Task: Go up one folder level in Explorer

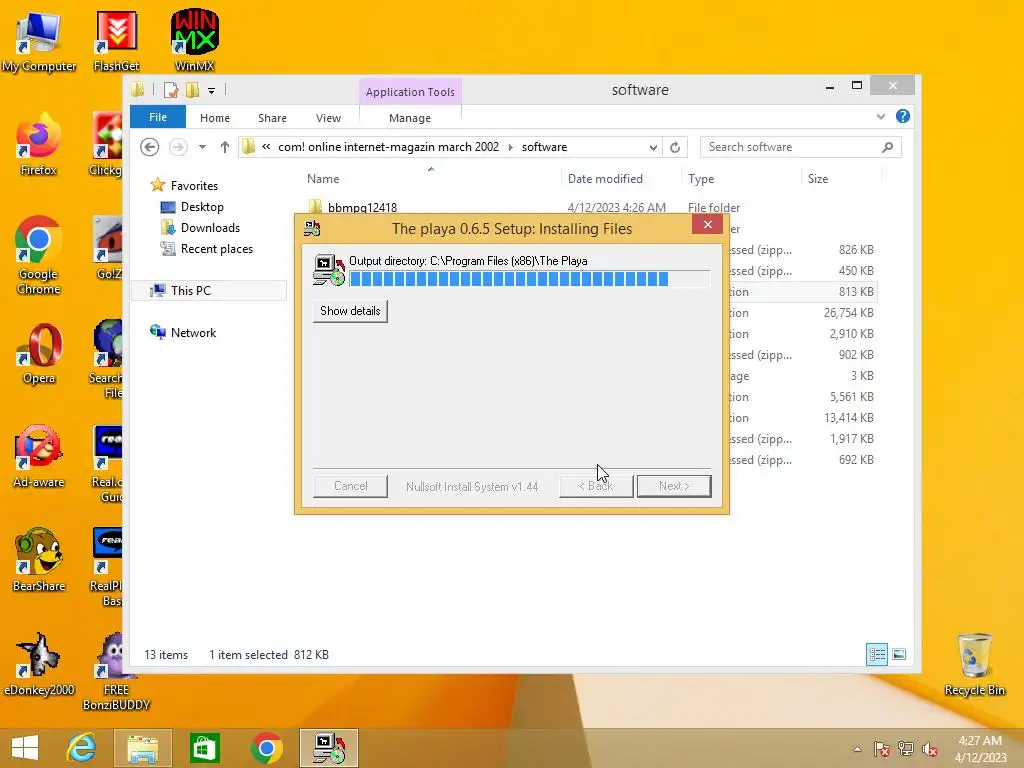Action: (x=225, y=147)
